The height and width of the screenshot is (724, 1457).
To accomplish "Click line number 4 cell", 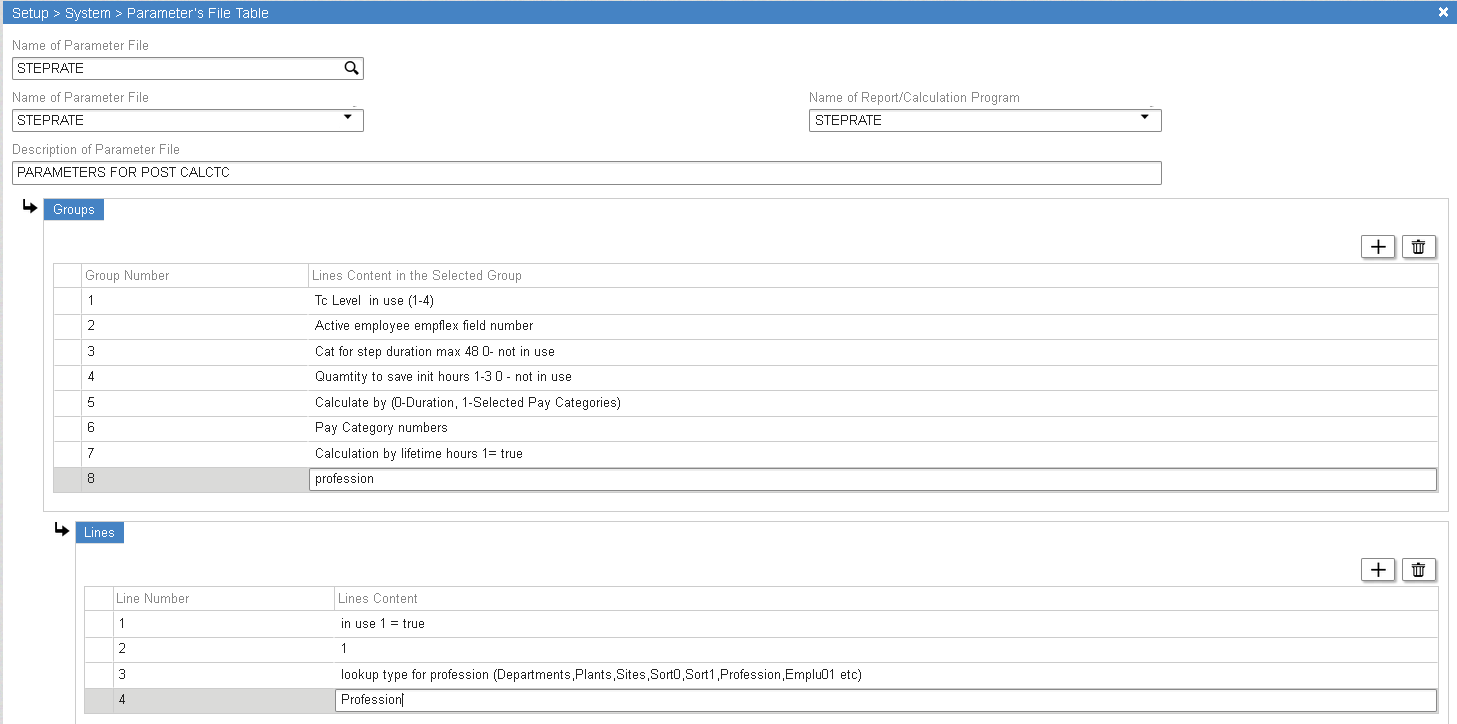I will point(224,700).
